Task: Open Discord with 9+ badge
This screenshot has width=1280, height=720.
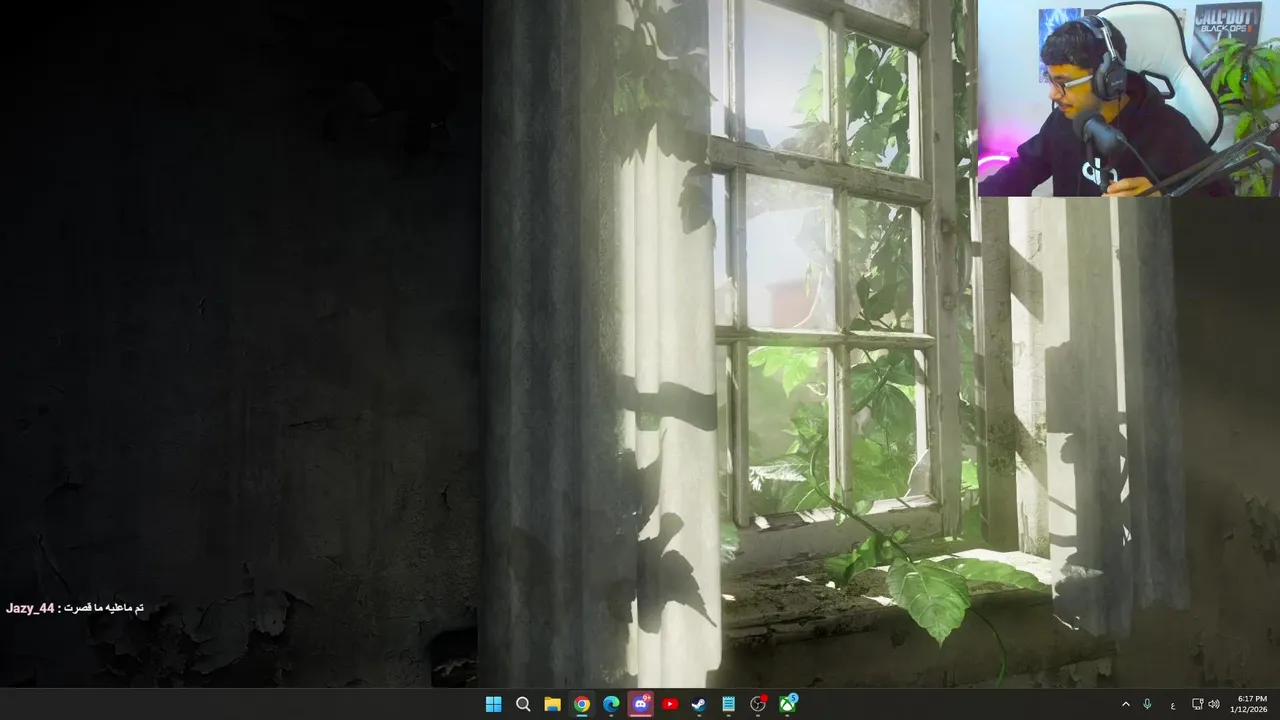Action: click(x=641, y=704)
